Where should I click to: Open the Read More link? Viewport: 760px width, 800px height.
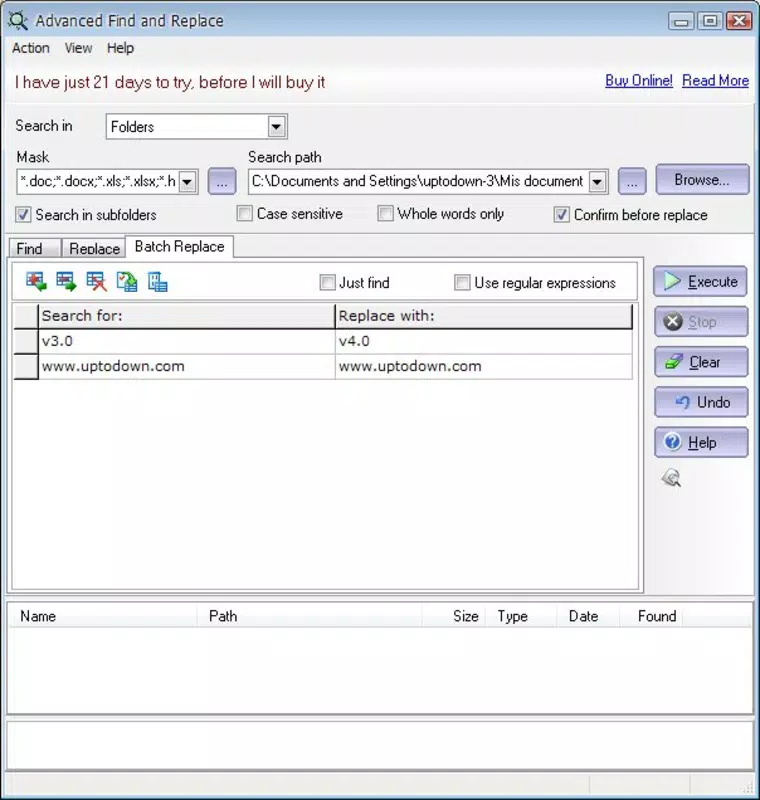716,81
